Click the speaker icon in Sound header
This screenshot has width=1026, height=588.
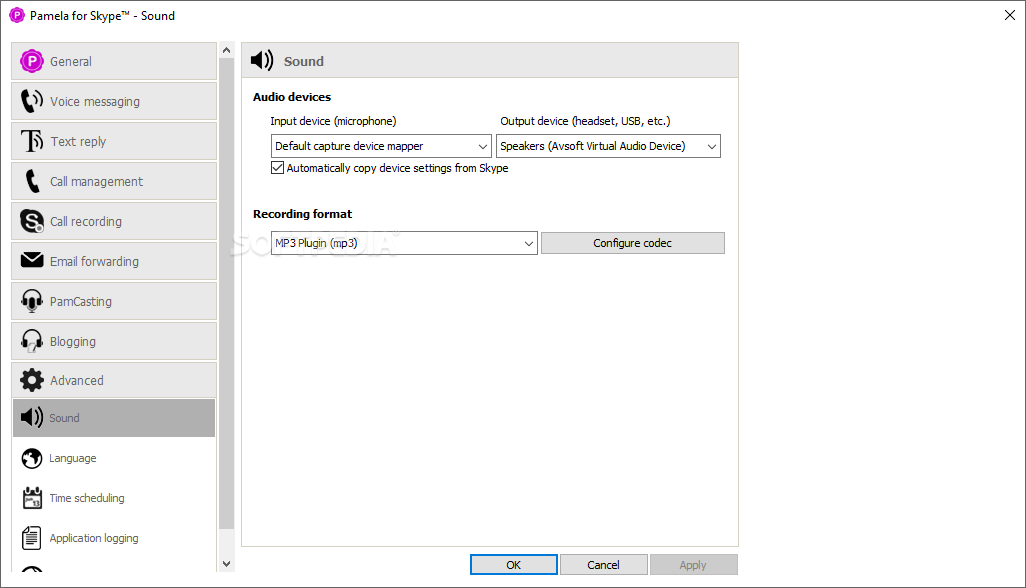pyautogui.click(x=262, y=60)
